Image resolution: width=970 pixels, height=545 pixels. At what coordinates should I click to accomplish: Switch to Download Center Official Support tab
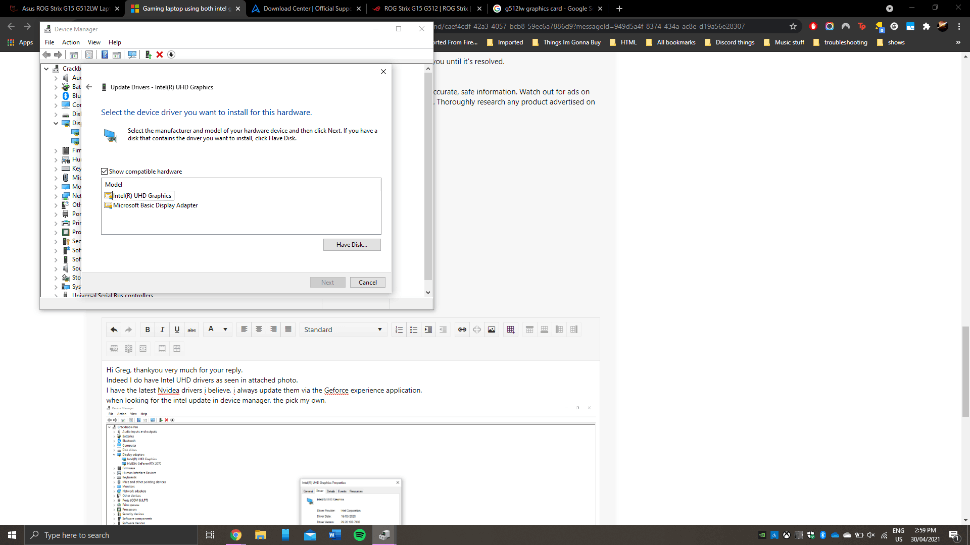[x=306, y=9]
